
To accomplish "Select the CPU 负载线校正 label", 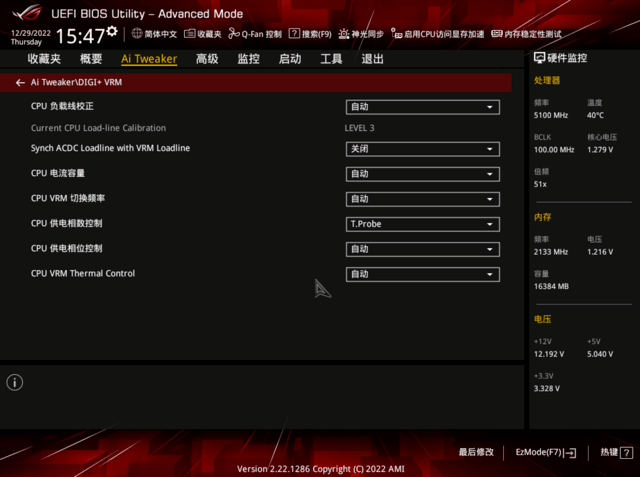I will [62, 106].
